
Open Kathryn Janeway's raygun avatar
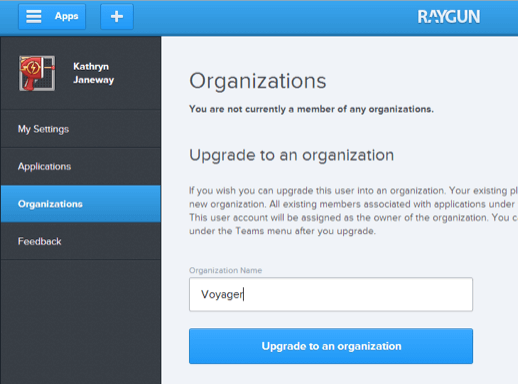click(x=37, y=73)
